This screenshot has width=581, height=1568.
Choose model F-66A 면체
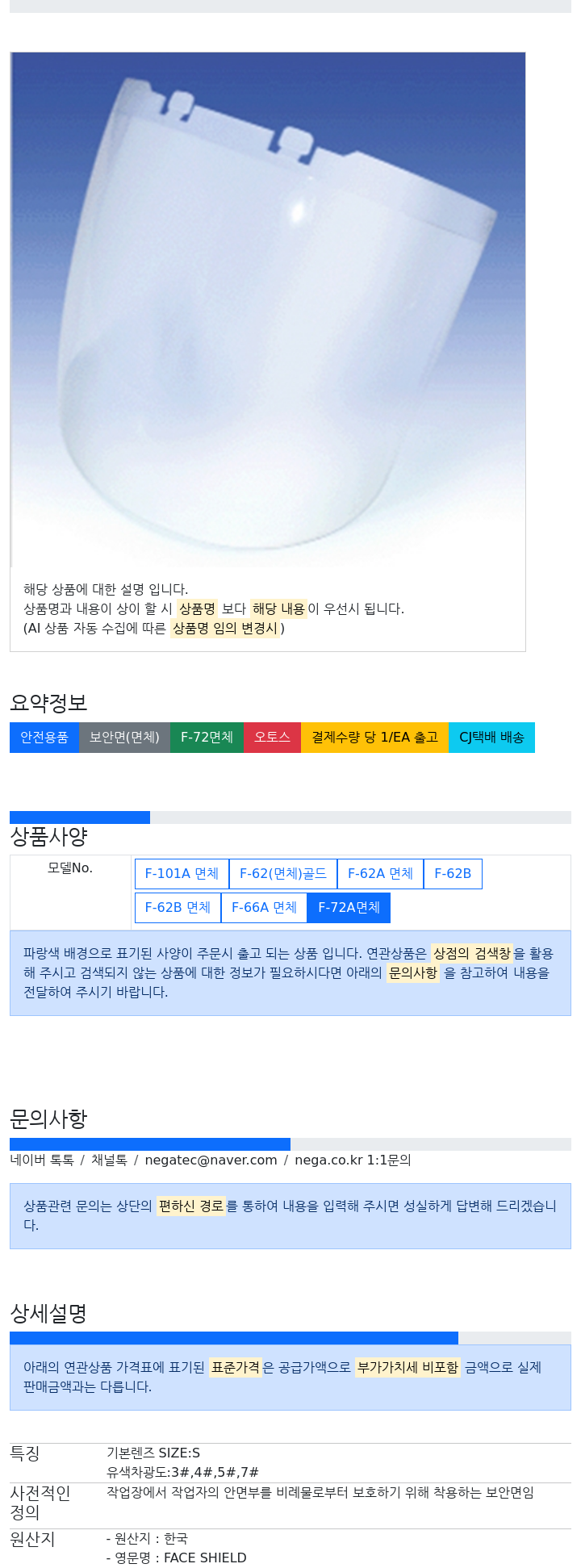[x=264, y=908]
